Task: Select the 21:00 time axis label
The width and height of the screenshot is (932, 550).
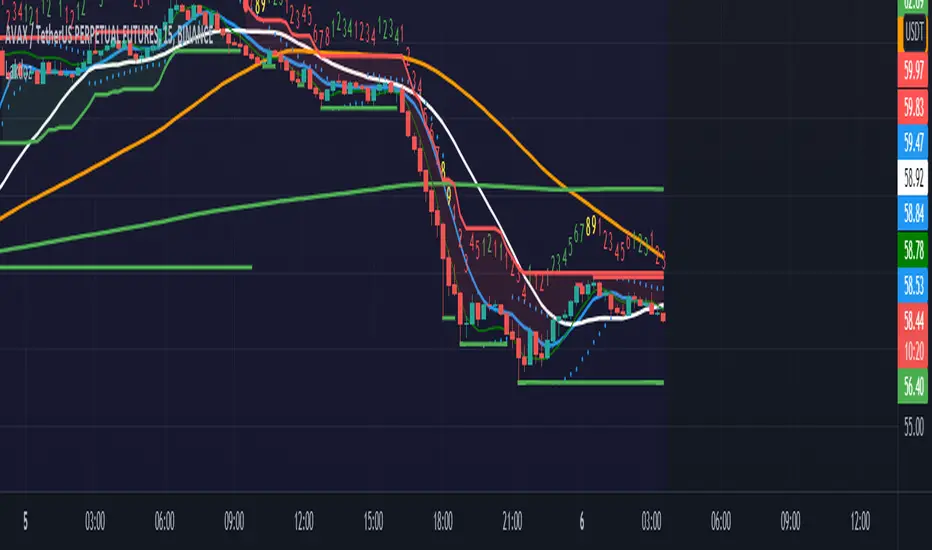Action: 512,521
